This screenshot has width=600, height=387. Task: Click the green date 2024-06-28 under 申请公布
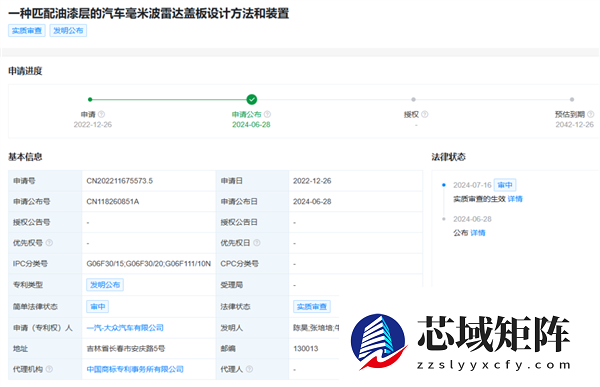[251, 124]
